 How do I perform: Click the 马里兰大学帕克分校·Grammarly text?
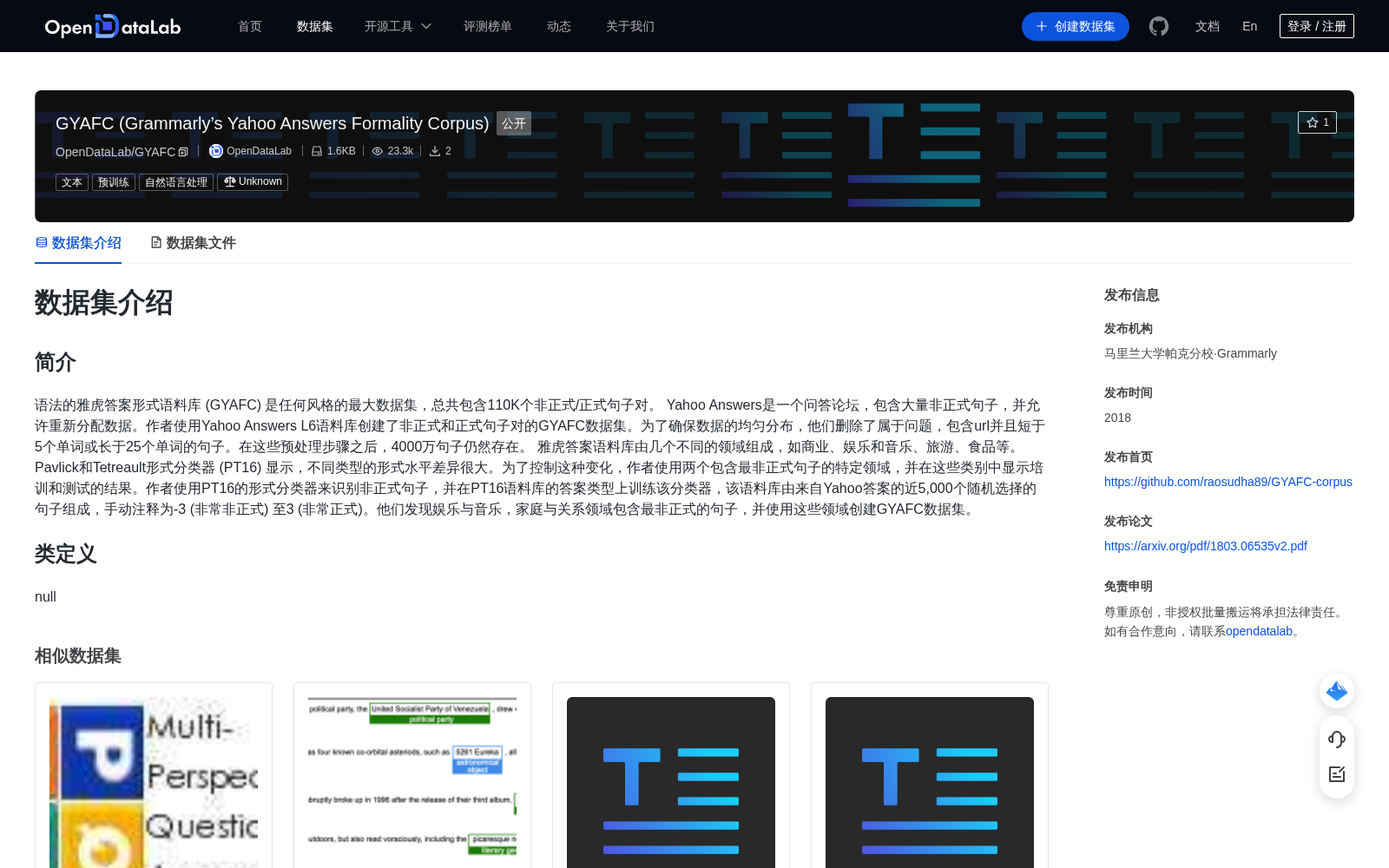1190,353
